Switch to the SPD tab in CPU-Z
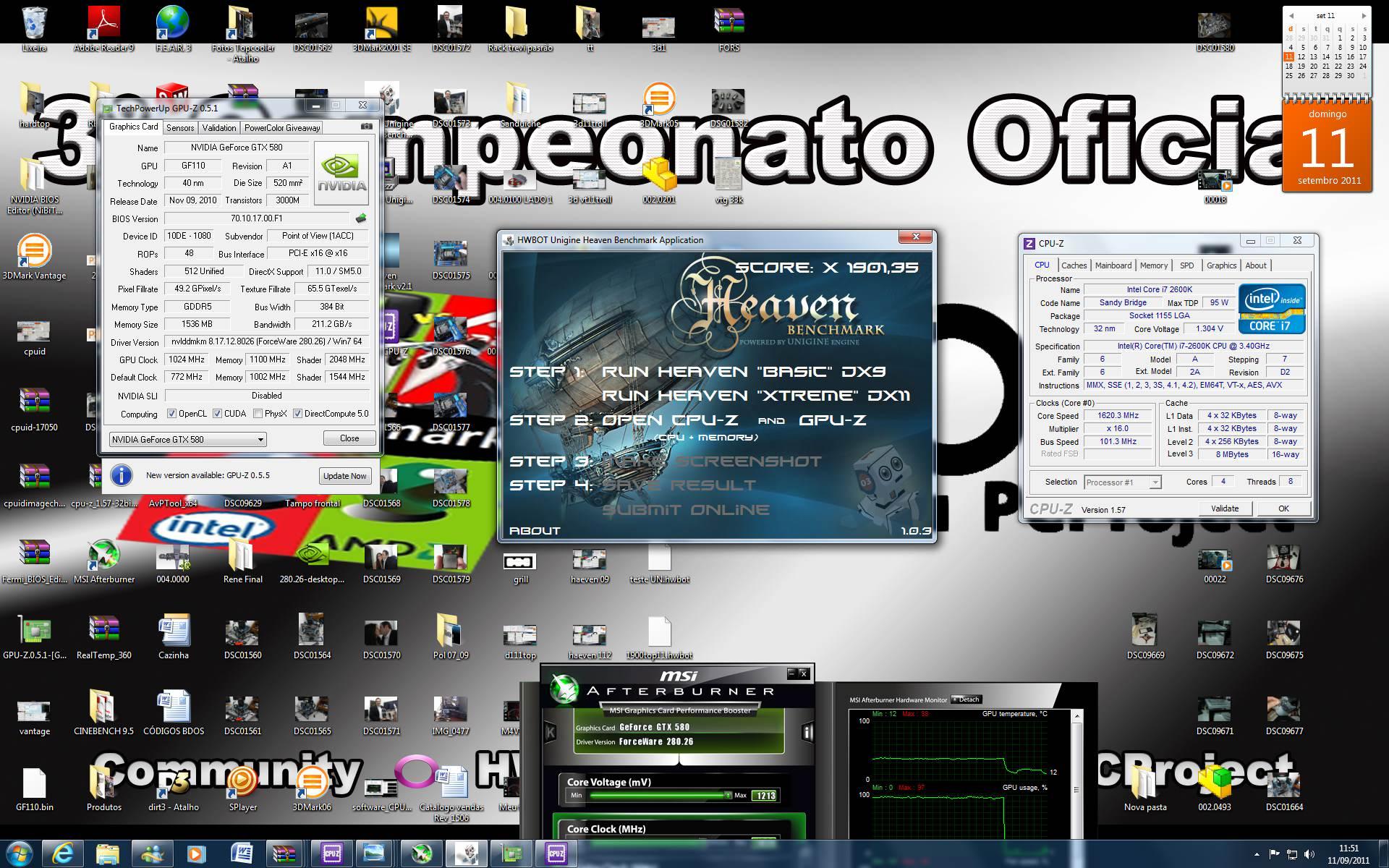The image size is (1389, 868). (x=1186, y=265)
